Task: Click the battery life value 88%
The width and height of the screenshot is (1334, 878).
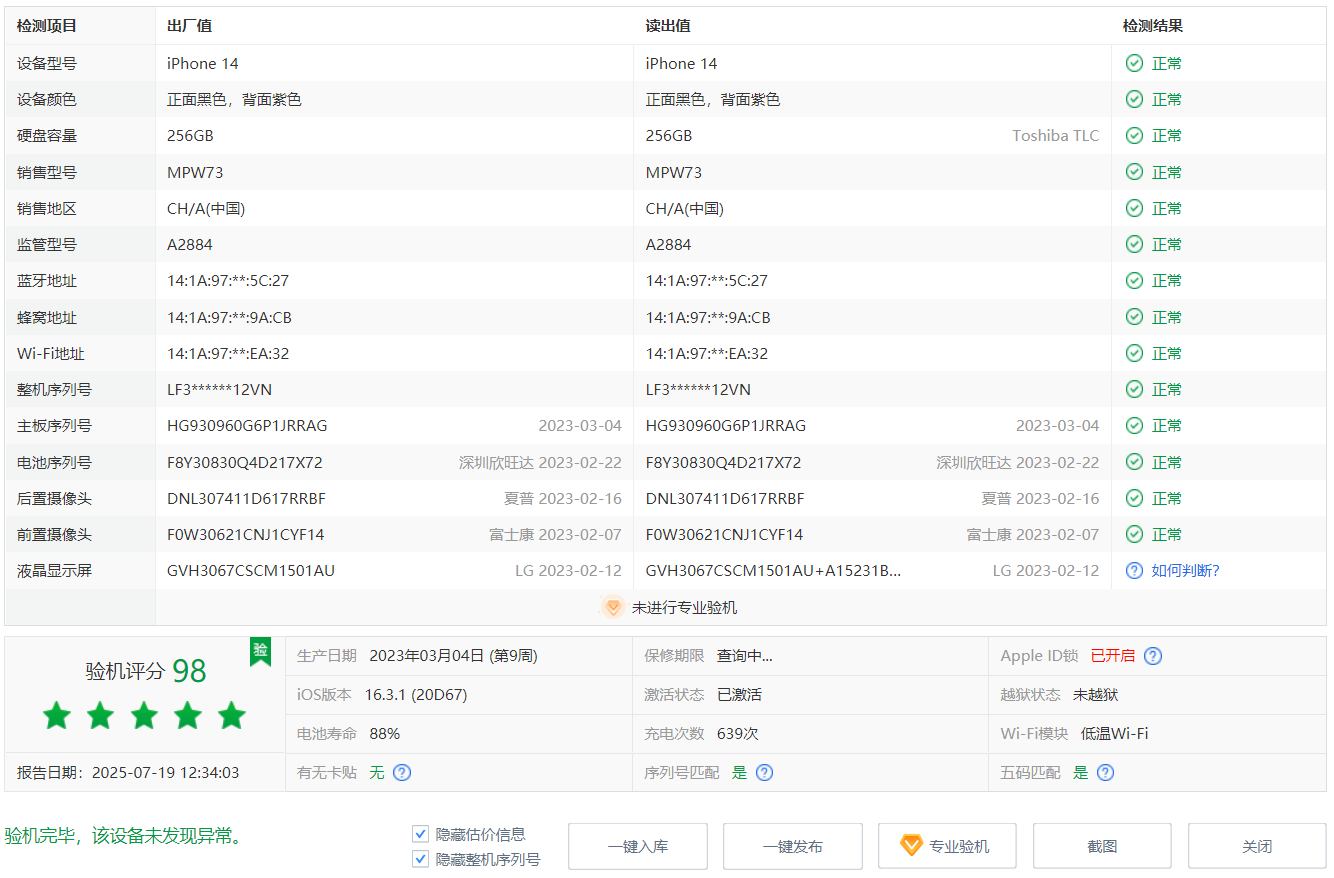Action: coord(384,733)
